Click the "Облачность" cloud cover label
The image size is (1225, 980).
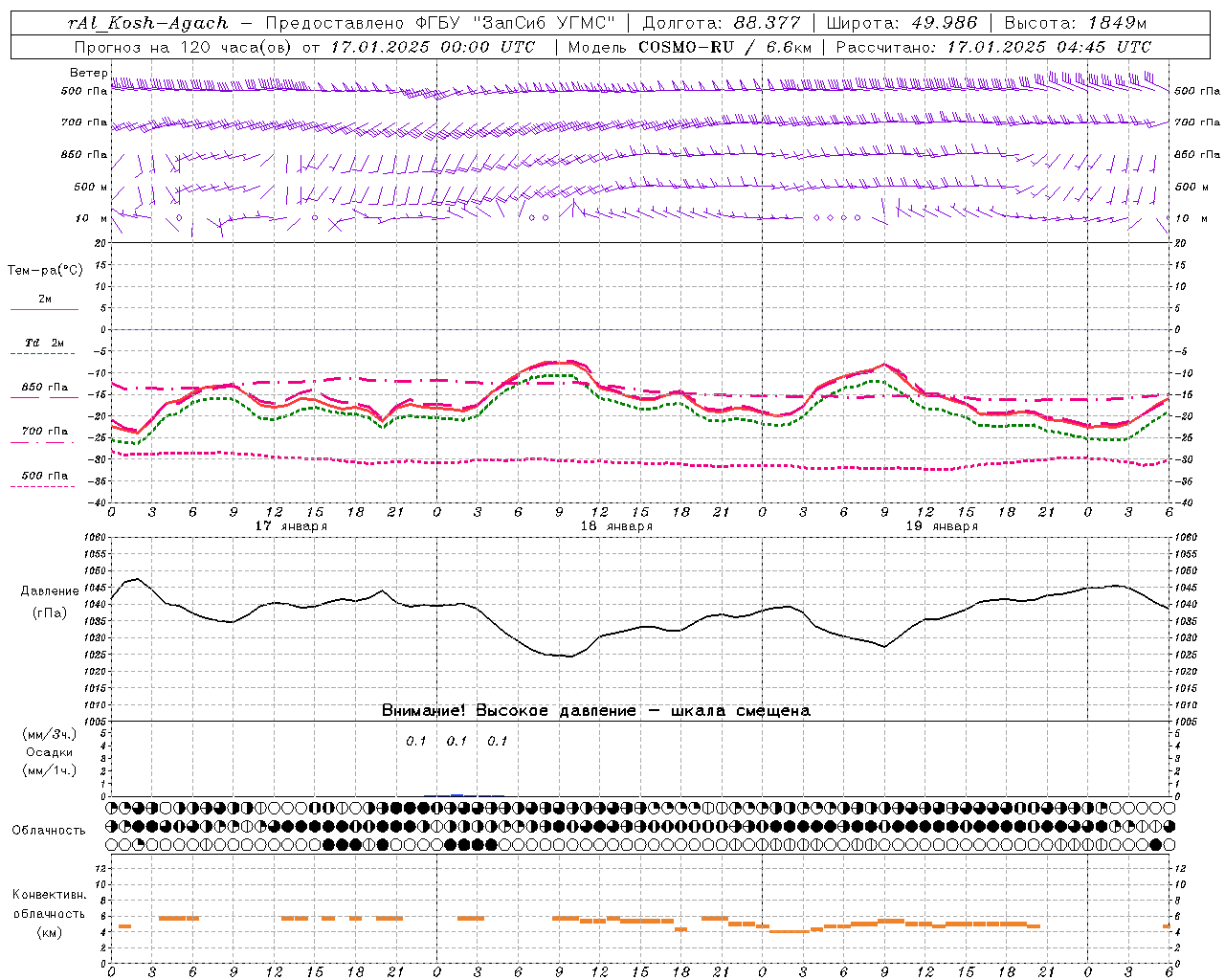click(x=49, y=831)
